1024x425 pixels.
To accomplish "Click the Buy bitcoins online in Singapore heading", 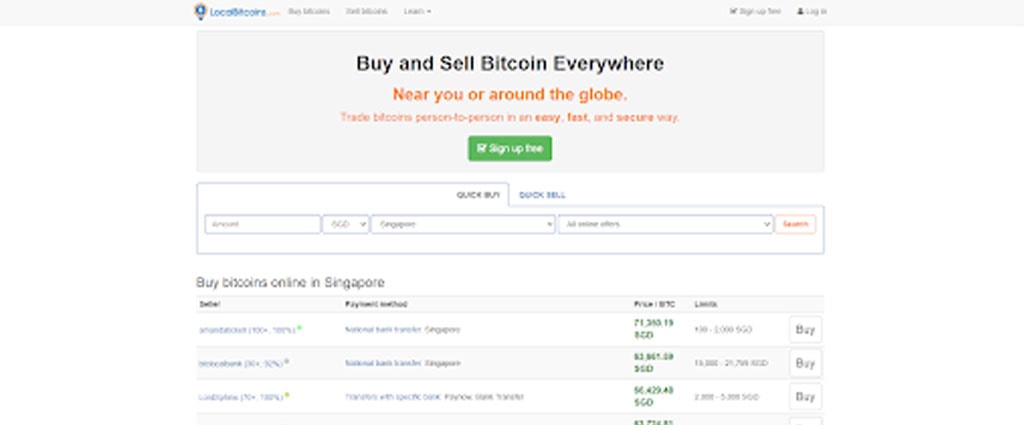I will pos(290,282).
